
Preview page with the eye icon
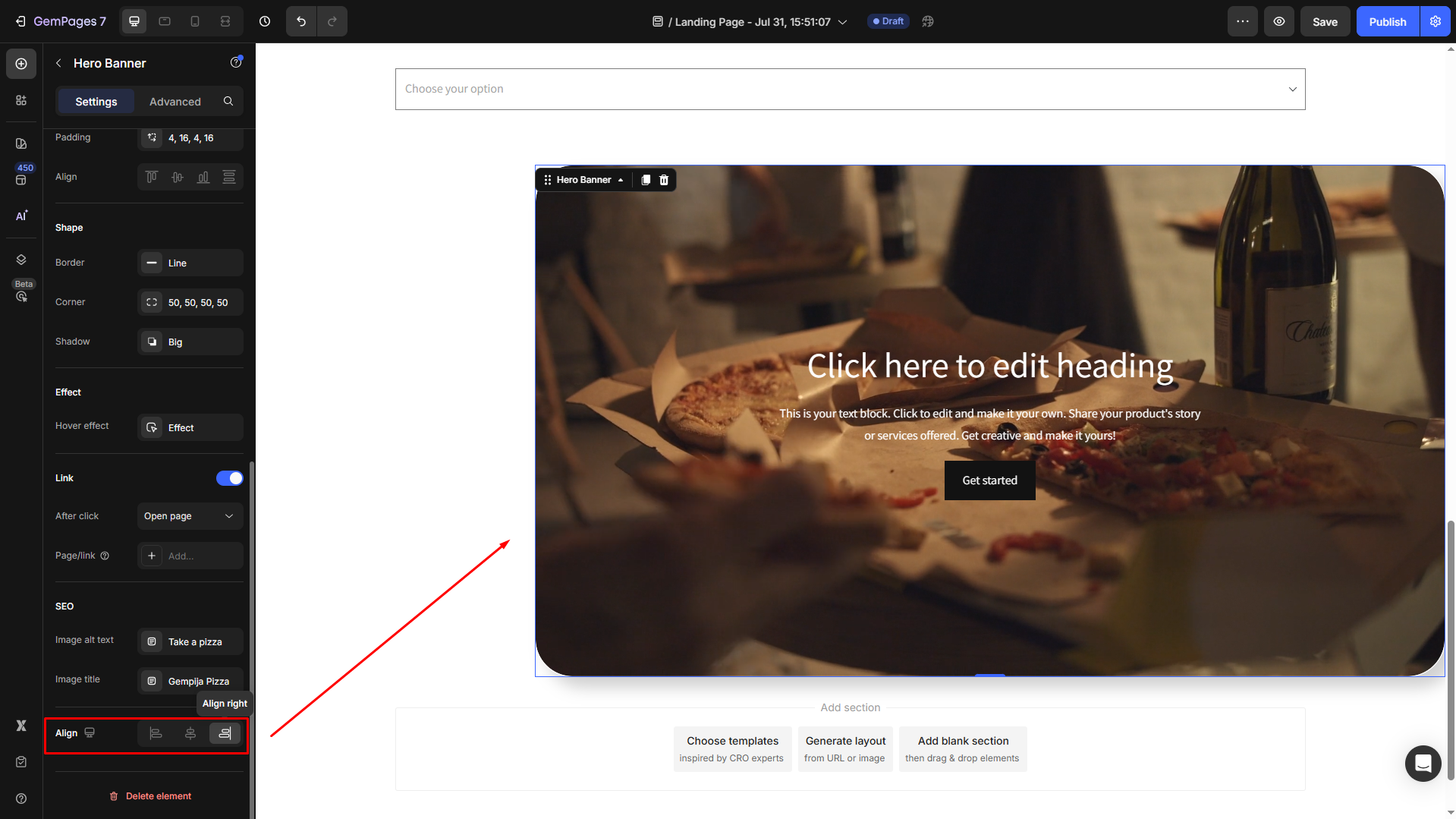pos(1279,21)
